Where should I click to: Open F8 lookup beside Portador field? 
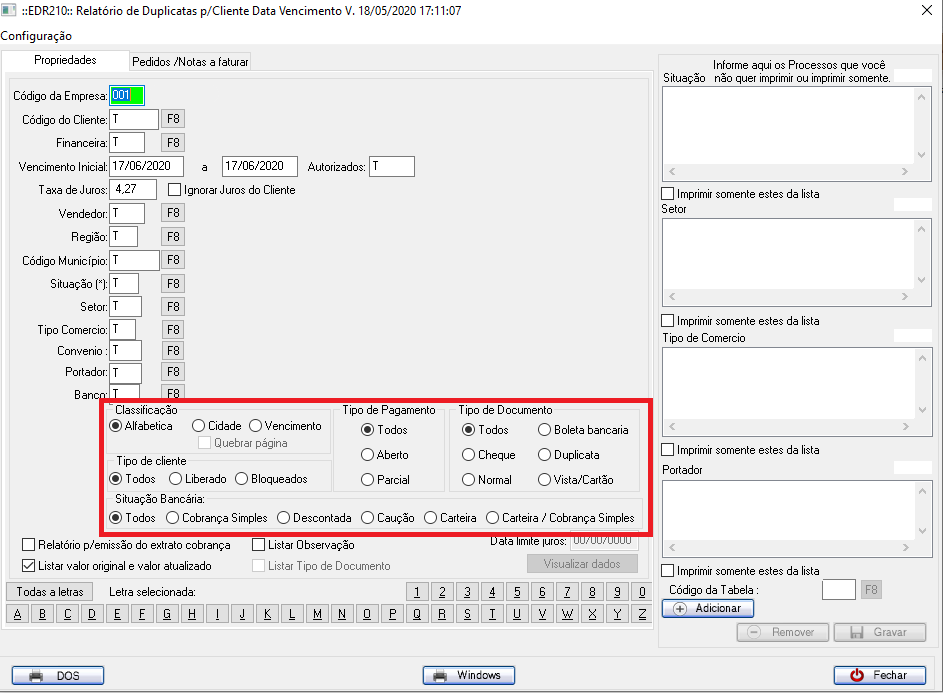pyautogui.click(x=173, y=372)
